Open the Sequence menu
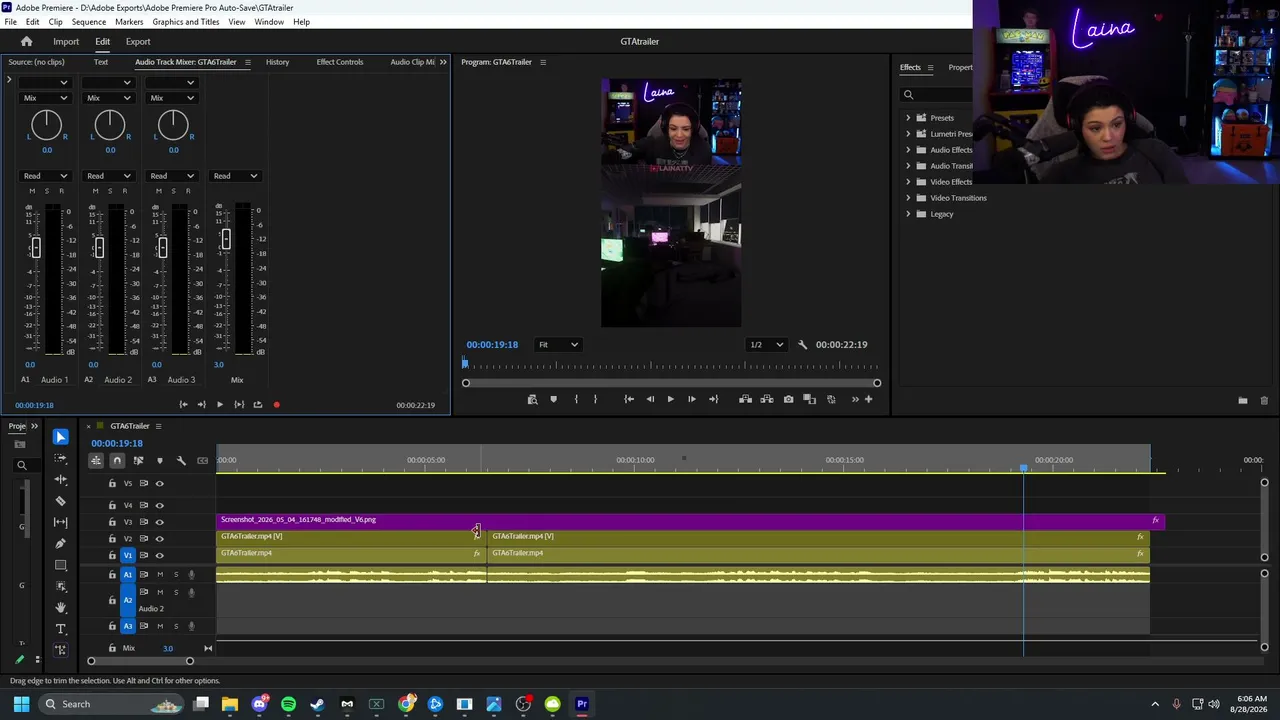The image size is (1280, 720). (x=89, y=22)
